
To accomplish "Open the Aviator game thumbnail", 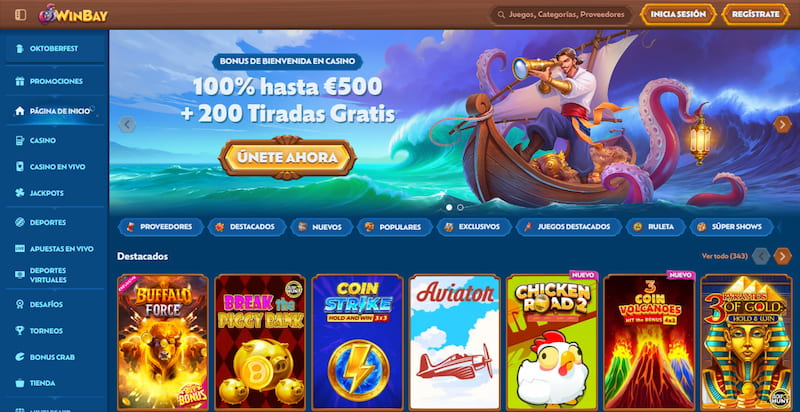I will click(x=455, y=342).
